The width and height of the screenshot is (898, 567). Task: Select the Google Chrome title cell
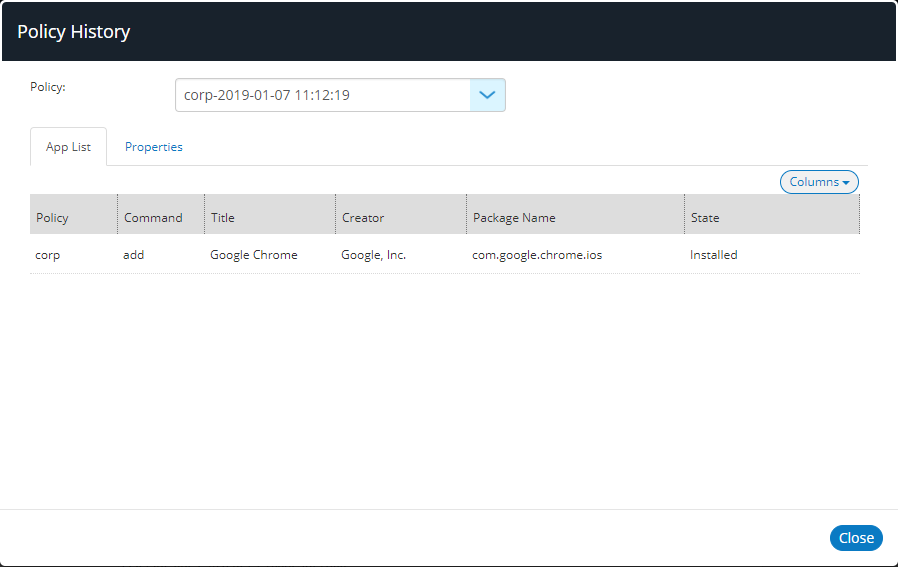(x=254, y=255)
